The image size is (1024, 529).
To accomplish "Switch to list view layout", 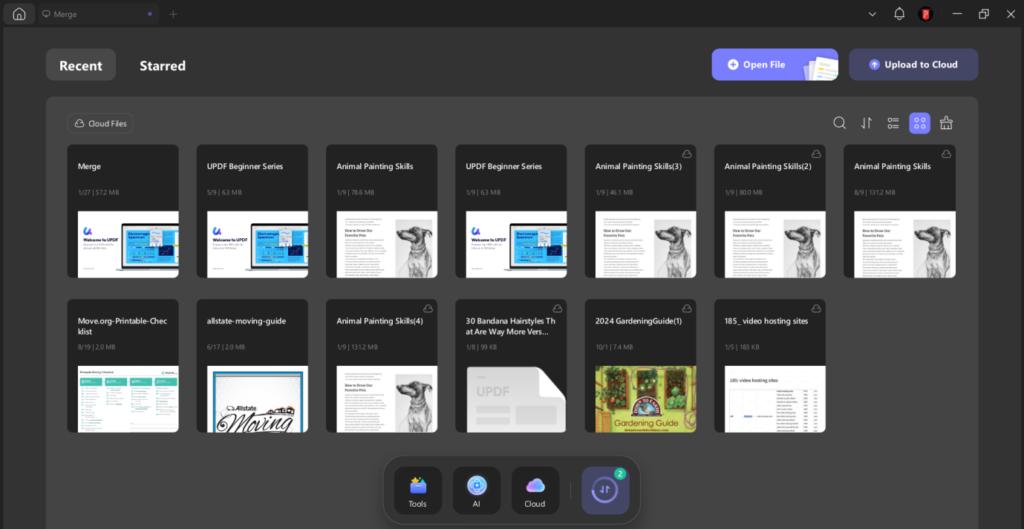I will click(893, 123).
